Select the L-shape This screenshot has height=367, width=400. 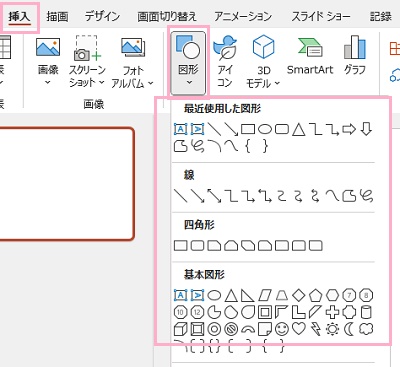(299, 312)
